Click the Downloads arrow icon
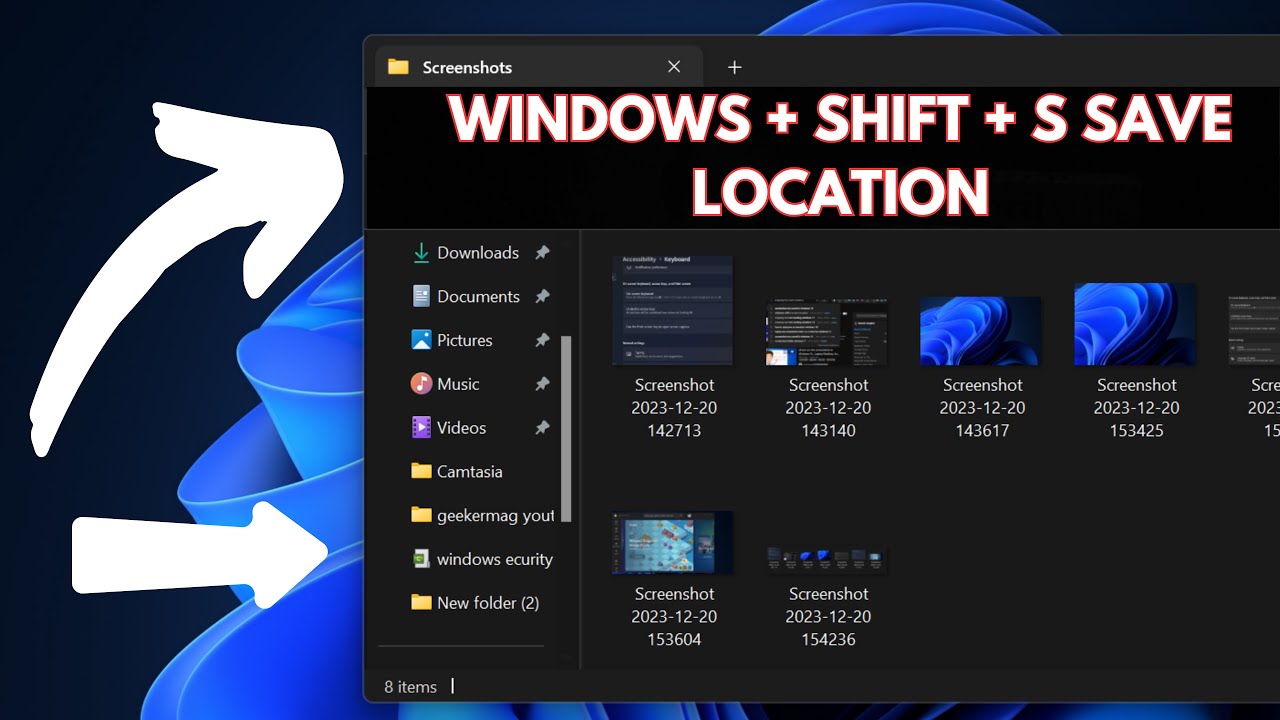 421,253
